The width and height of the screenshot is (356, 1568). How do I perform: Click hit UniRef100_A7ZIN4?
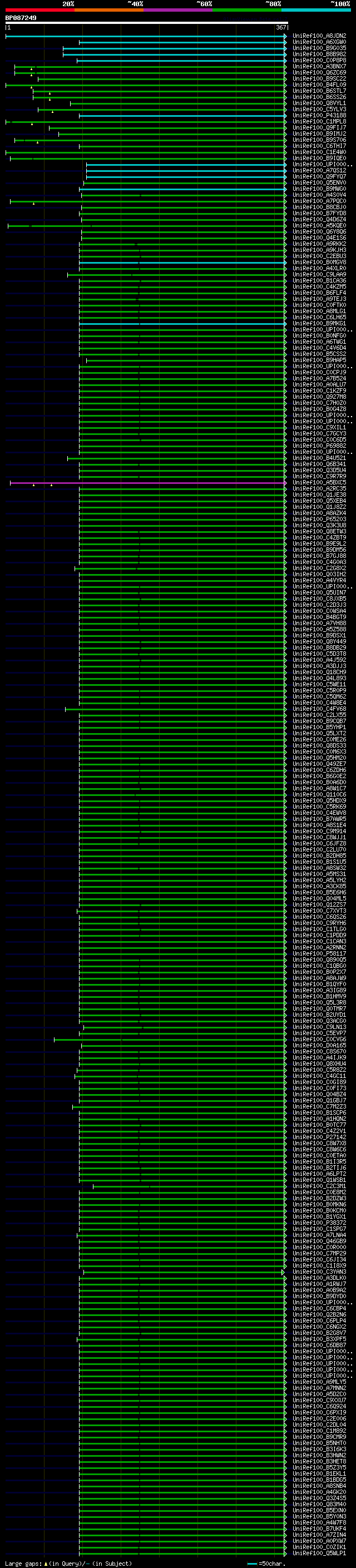tap(319, 1535)
